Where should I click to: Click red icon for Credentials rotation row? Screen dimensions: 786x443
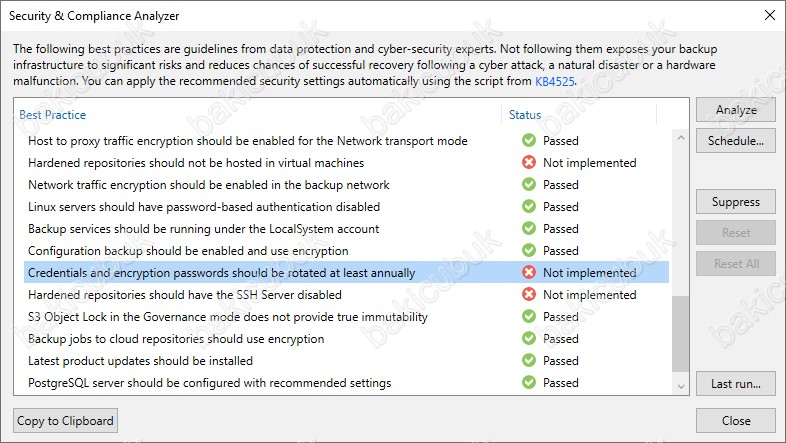click(x=529, y=273)
